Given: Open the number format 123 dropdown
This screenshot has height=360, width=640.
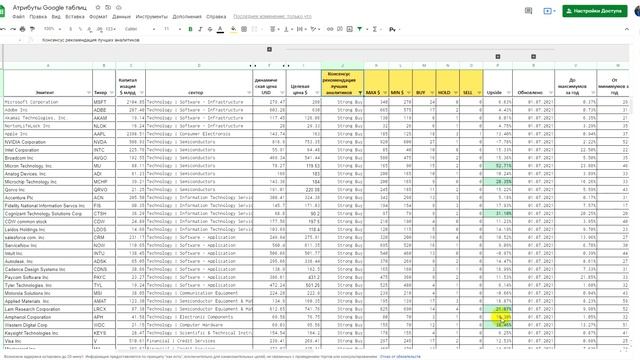Looking at the screenshot, I should pyautogui.click(x=111, y=29).
